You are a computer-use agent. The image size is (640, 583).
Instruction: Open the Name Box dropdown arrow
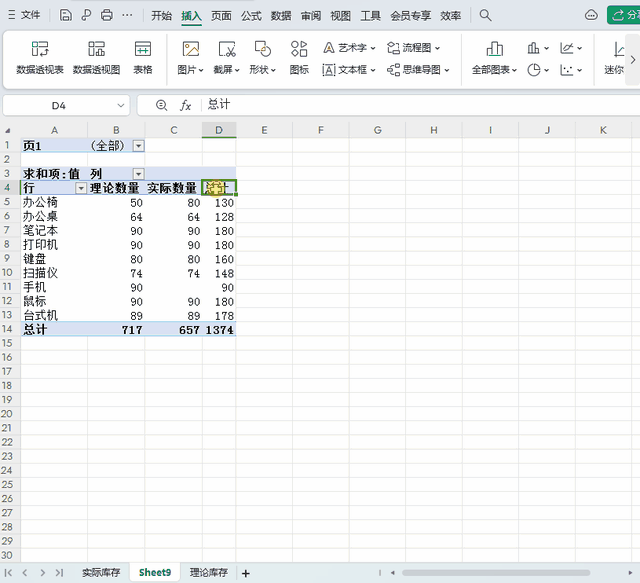coord(120,106)
